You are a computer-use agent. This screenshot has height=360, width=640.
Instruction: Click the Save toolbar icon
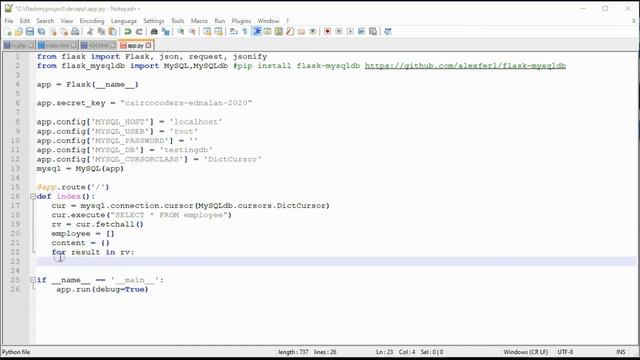[30, 31]
